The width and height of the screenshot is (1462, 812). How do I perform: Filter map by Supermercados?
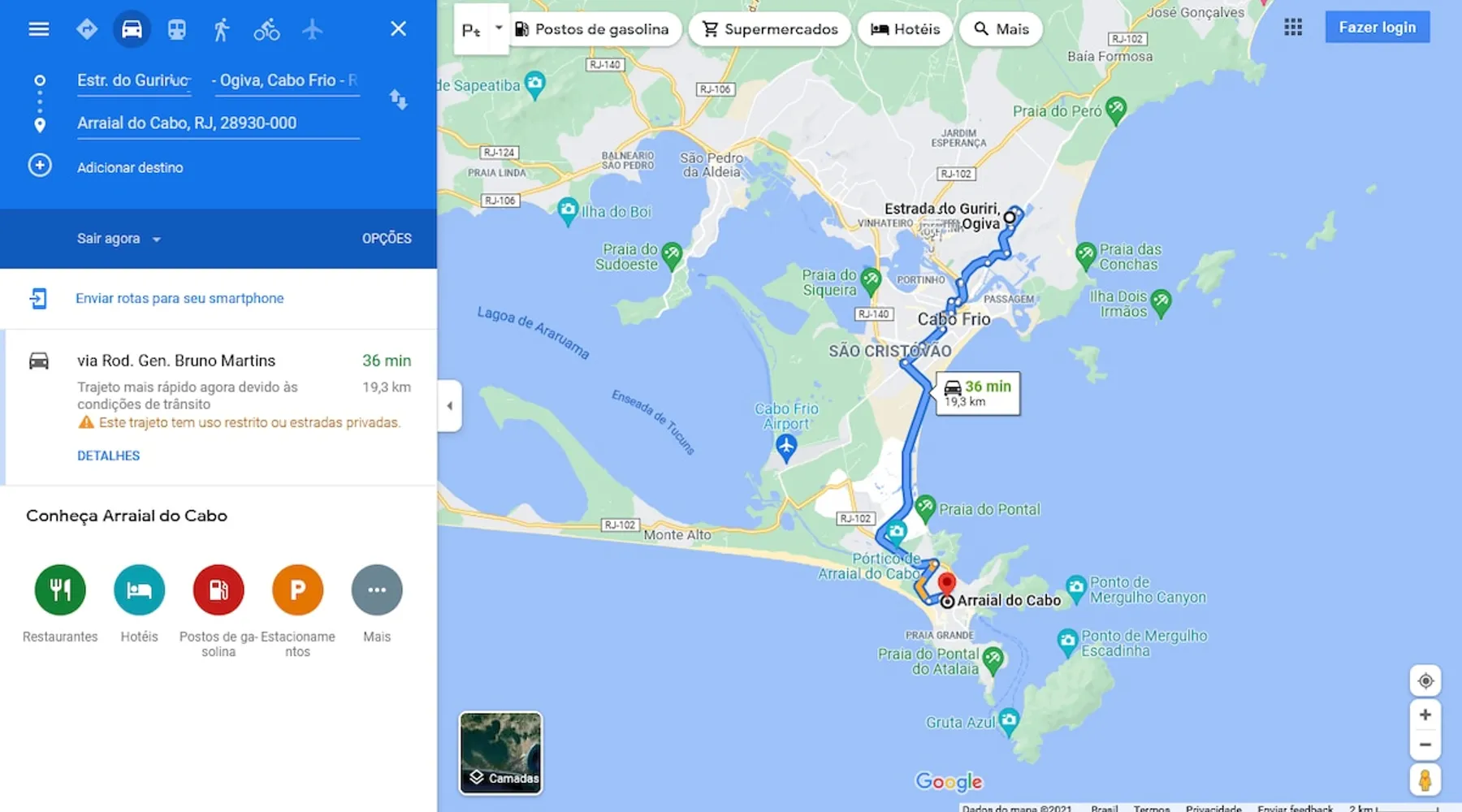pos(770,29)
